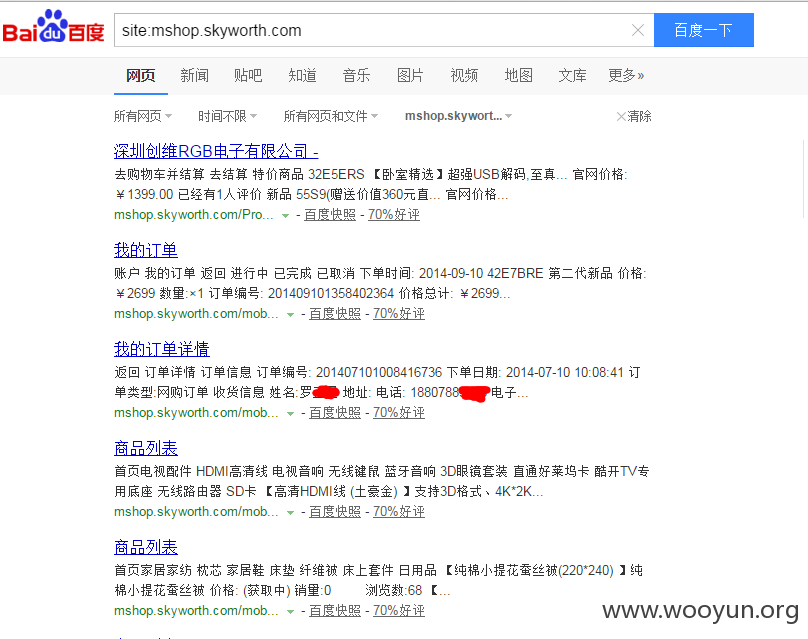The height and width of the screenshot is (639, 808).
Task: Click 70%好评 under 电视配件 商品列表 result
Action: pos(399,512)
